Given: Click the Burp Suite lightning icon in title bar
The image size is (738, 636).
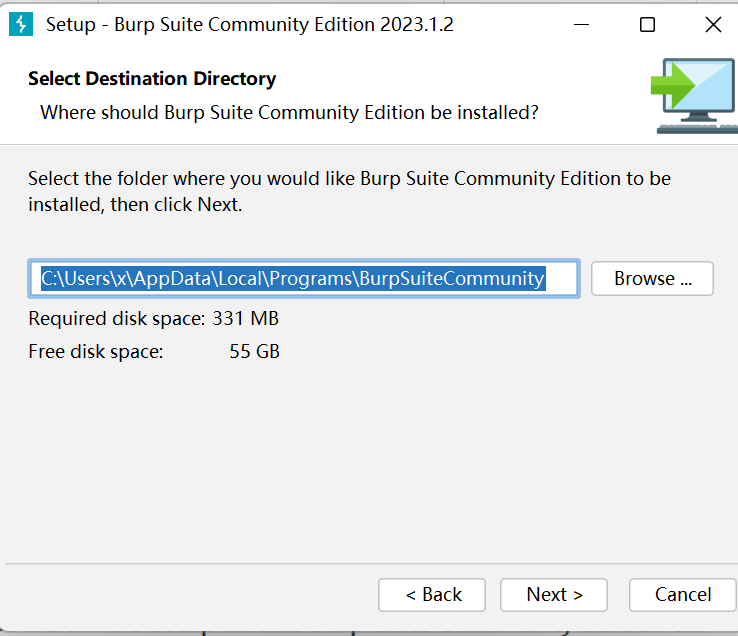Looking at the screenshot, I should pyautogui.click(x=21, y=24).
